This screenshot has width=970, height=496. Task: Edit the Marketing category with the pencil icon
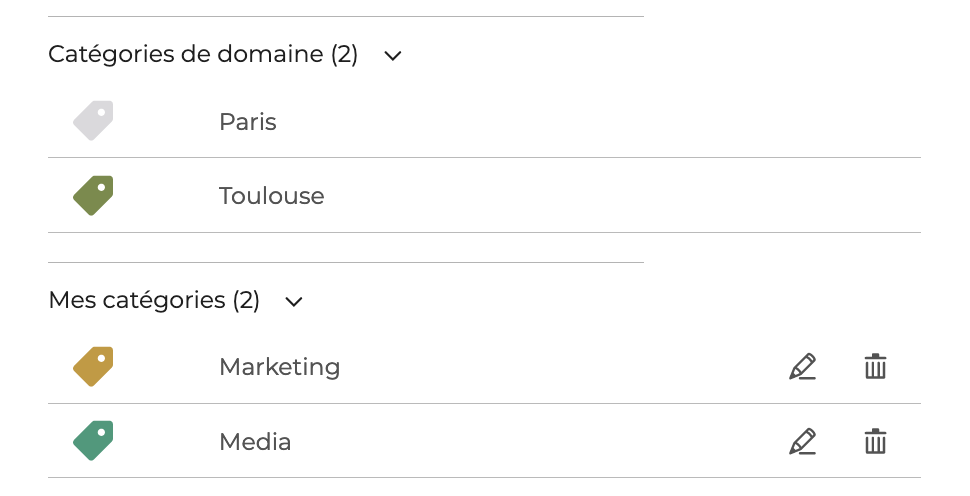[802, 367]
